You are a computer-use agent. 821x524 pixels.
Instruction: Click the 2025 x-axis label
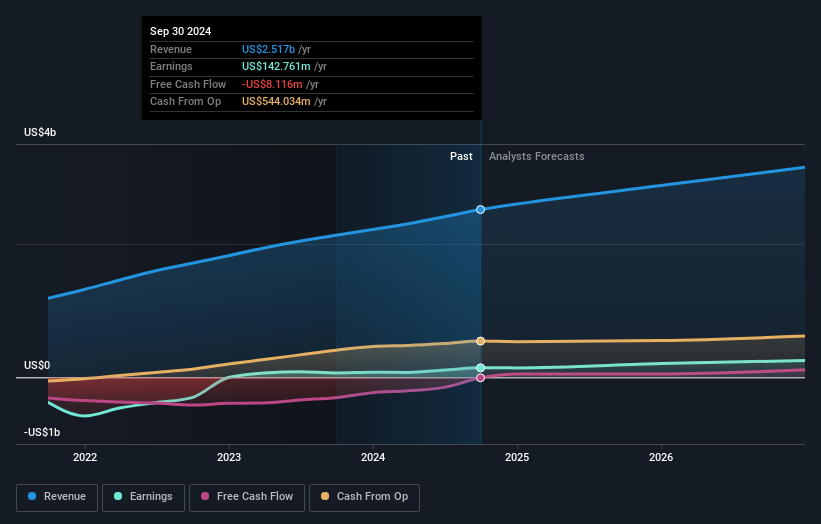[517, 458]
